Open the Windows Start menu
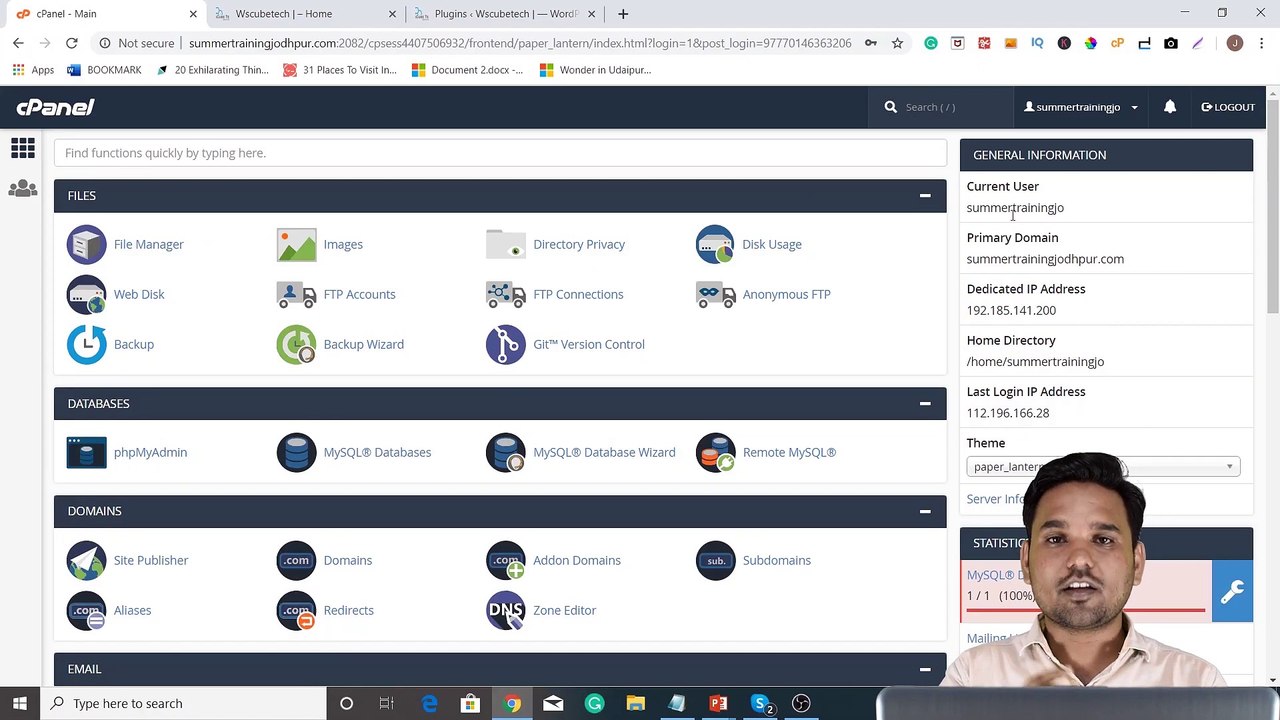Screen dimensions: 1280x720 [x=20, y=703]
